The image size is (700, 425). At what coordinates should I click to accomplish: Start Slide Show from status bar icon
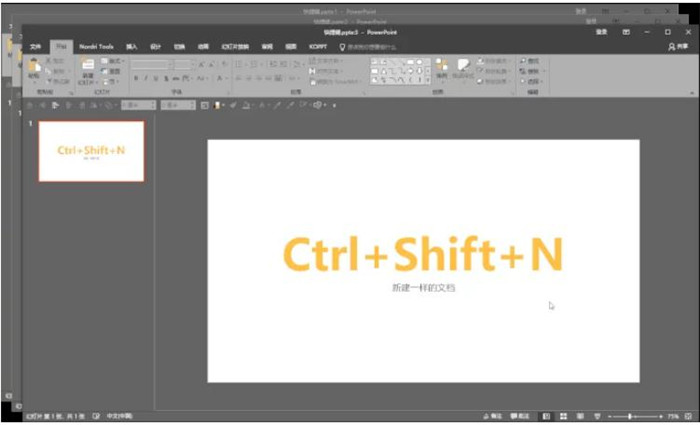(597, 416)
